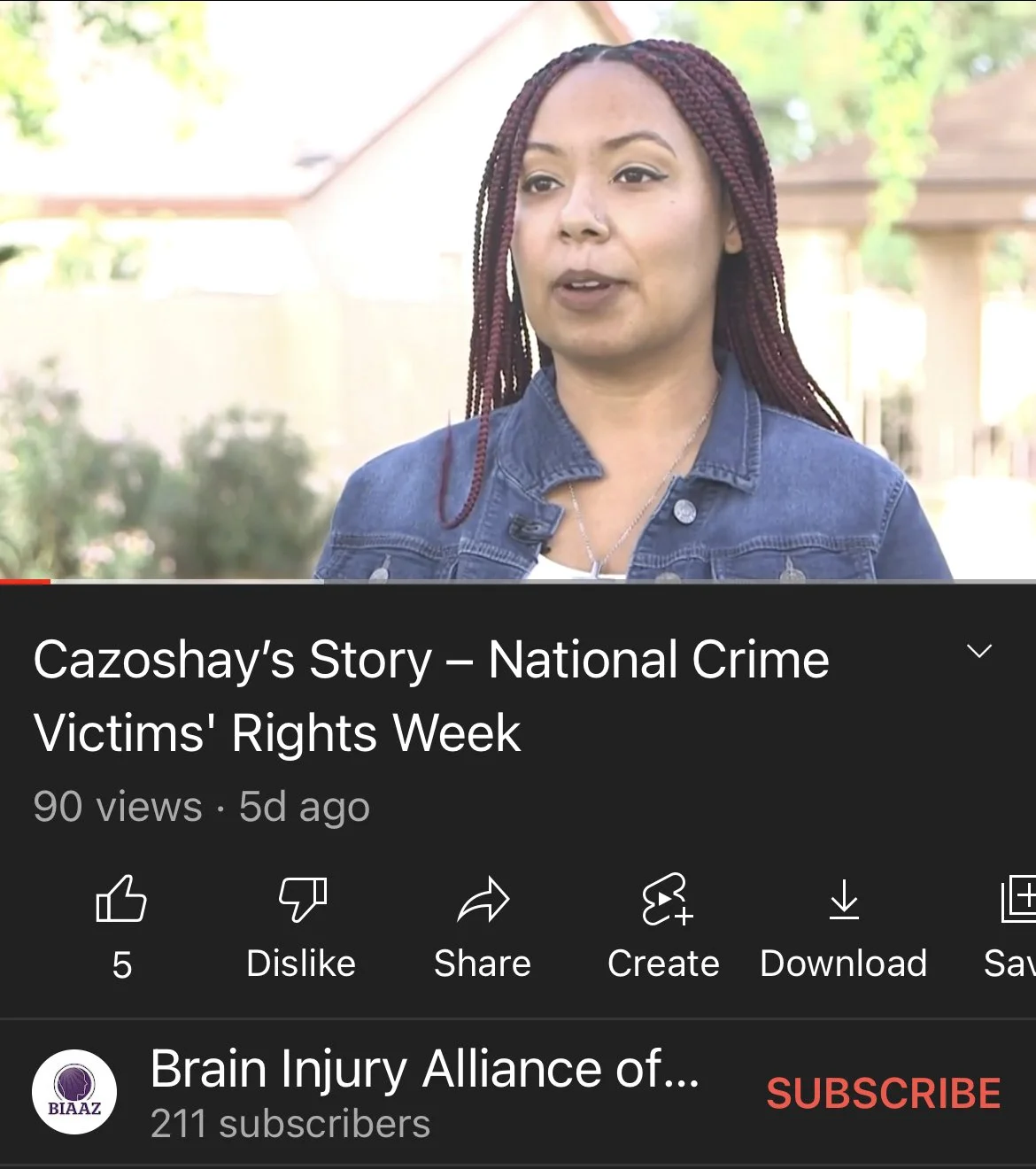The width and height of the screenshot is (1036, 1169).
Task: Tap the Cazoshay's Story video title
Action: point(431,697)
